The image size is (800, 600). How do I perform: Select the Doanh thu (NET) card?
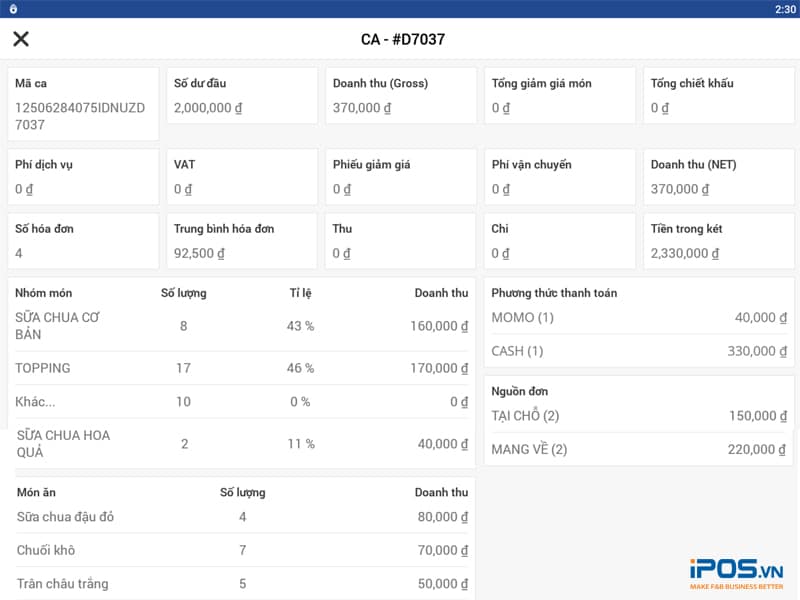point(717,176)
